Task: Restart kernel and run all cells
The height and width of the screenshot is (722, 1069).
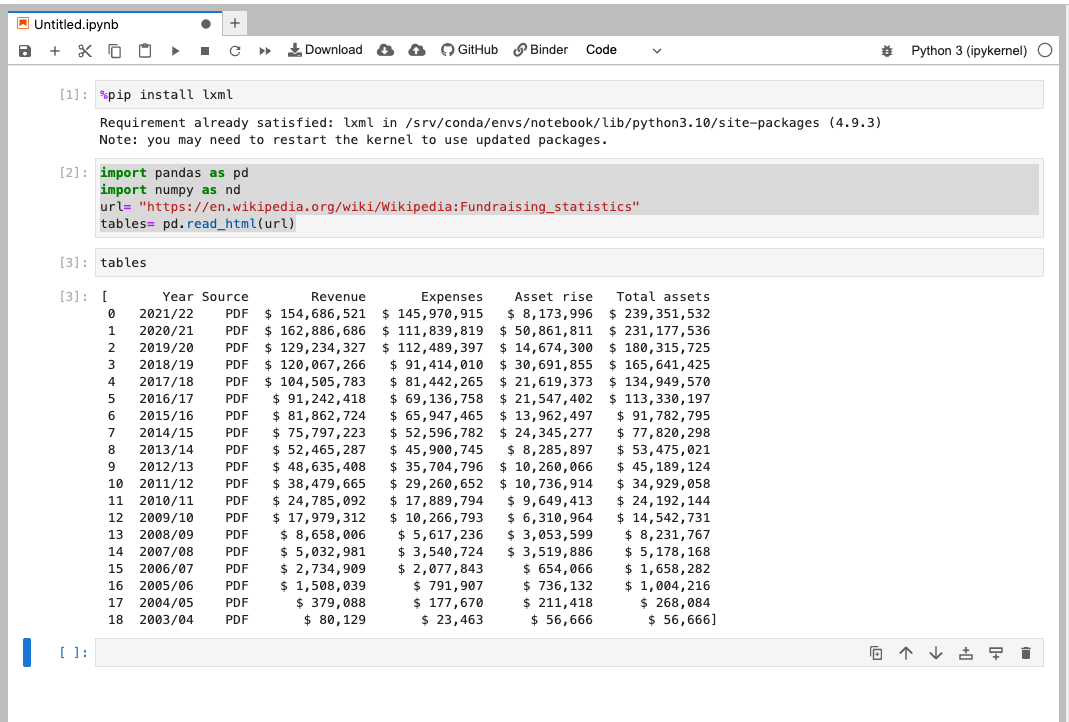Action: pos(265,50)
